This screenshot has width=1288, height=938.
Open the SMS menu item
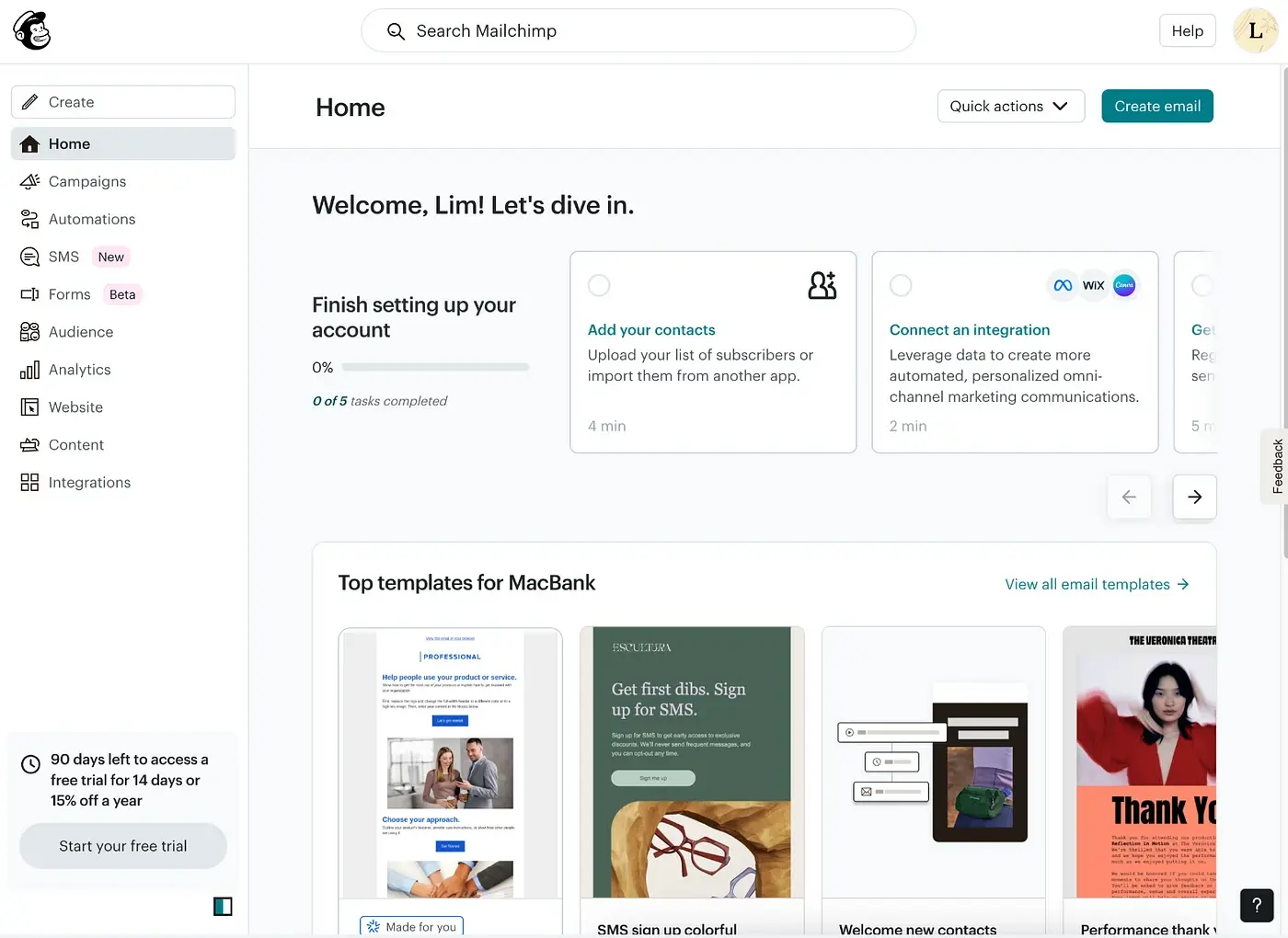pos(63,257)
